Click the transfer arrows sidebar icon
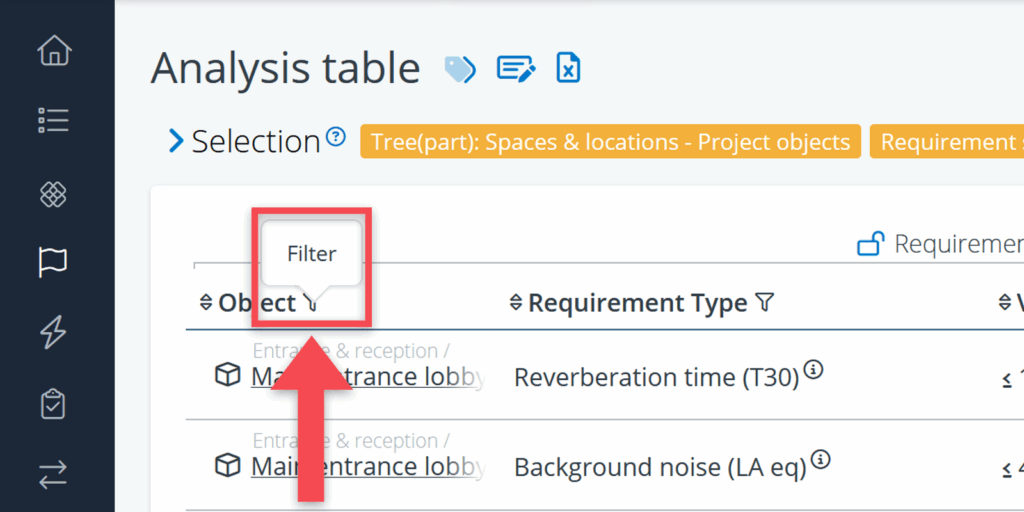This screenshot has height=512, width=1024. click(x=53, y=476)
